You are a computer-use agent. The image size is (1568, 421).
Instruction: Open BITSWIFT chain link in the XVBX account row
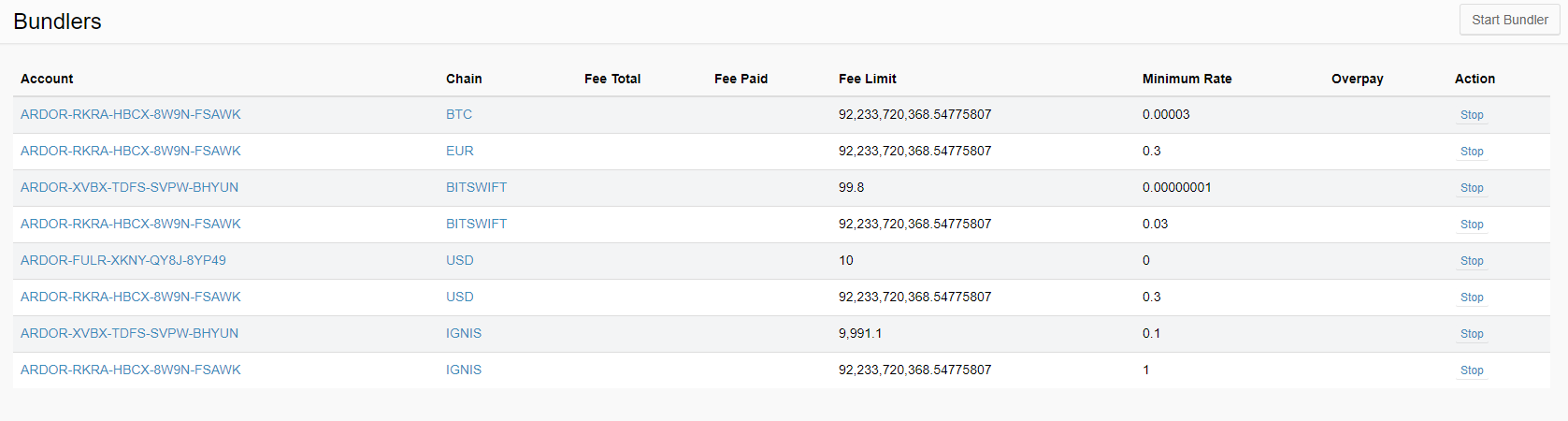click(x=476, y=187)
